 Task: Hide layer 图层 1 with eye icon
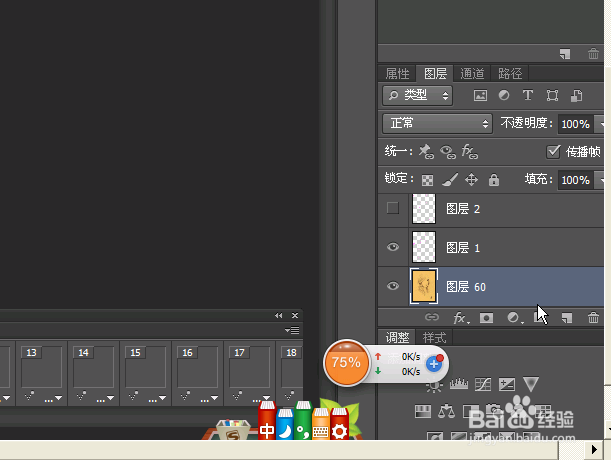coord(393,247)
